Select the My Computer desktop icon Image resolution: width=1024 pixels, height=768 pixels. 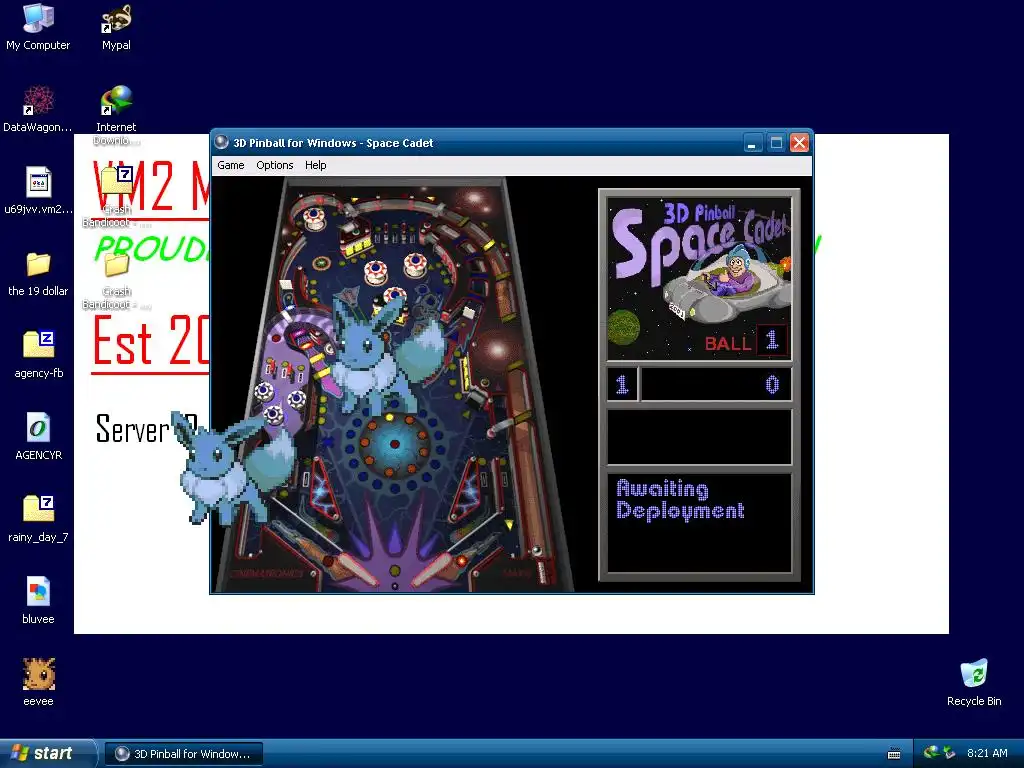[38, 27]
